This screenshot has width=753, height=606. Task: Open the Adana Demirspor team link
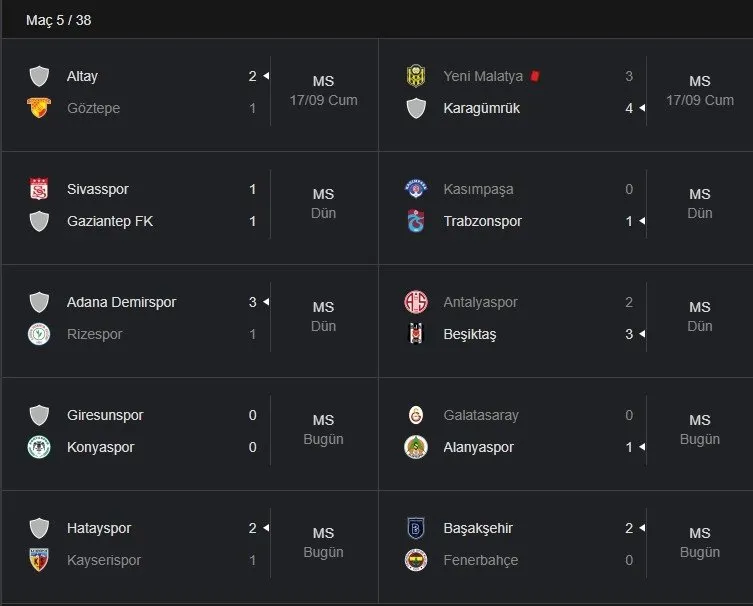pos(121,302)
